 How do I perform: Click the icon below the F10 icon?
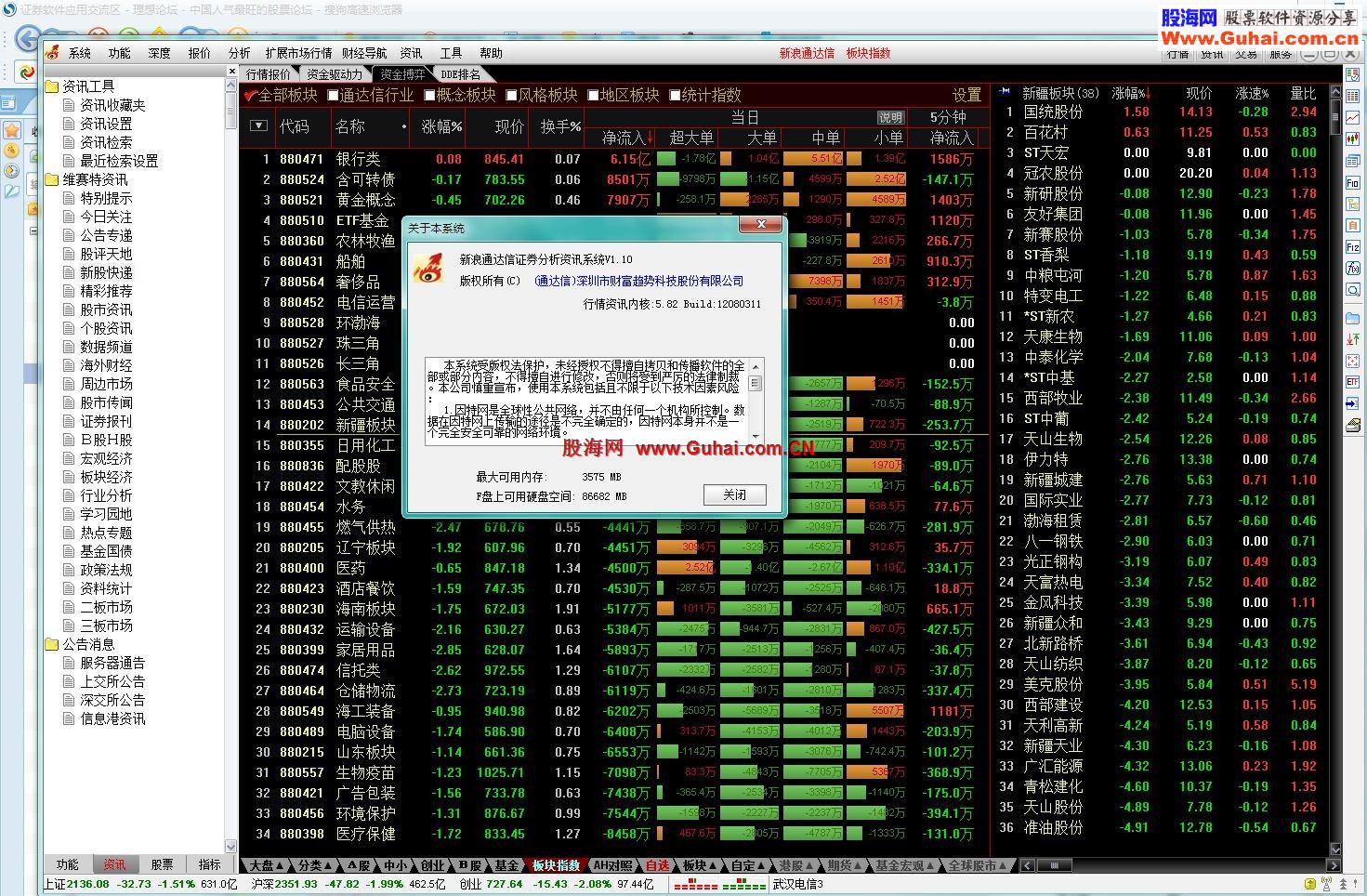click(x=1352, y=204)
